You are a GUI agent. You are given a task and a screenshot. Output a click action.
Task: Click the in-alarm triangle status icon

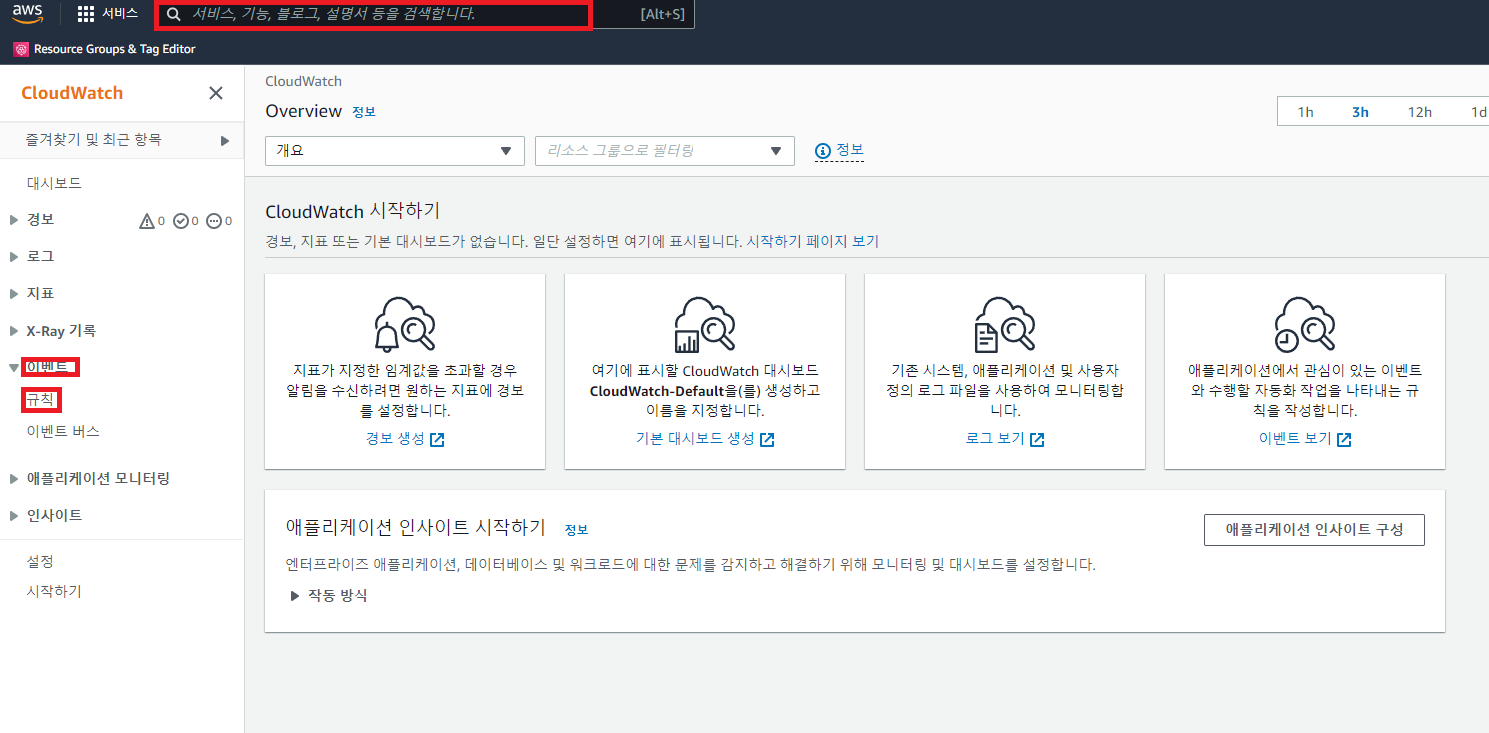point(147,221)
